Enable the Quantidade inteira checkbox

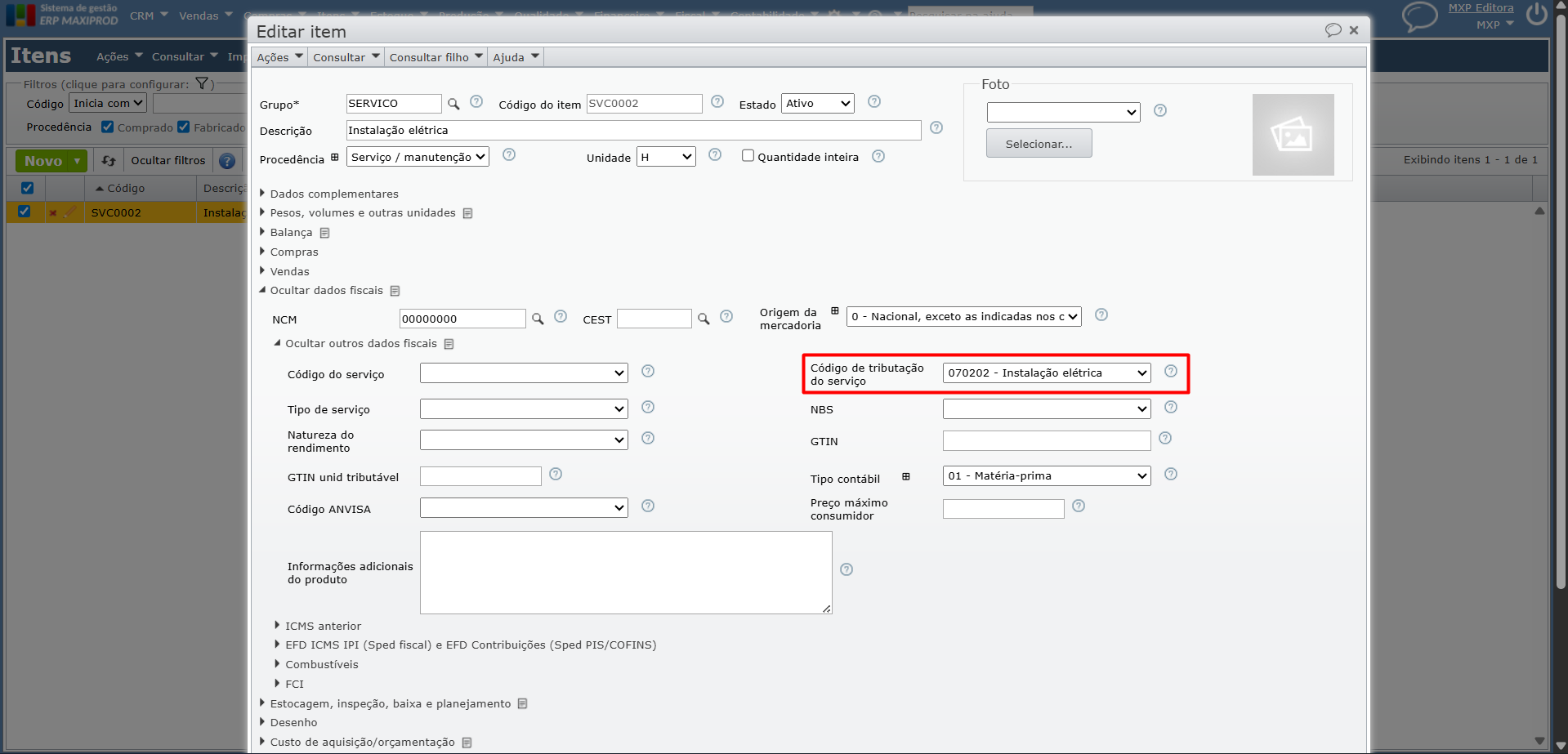[748, 156]
